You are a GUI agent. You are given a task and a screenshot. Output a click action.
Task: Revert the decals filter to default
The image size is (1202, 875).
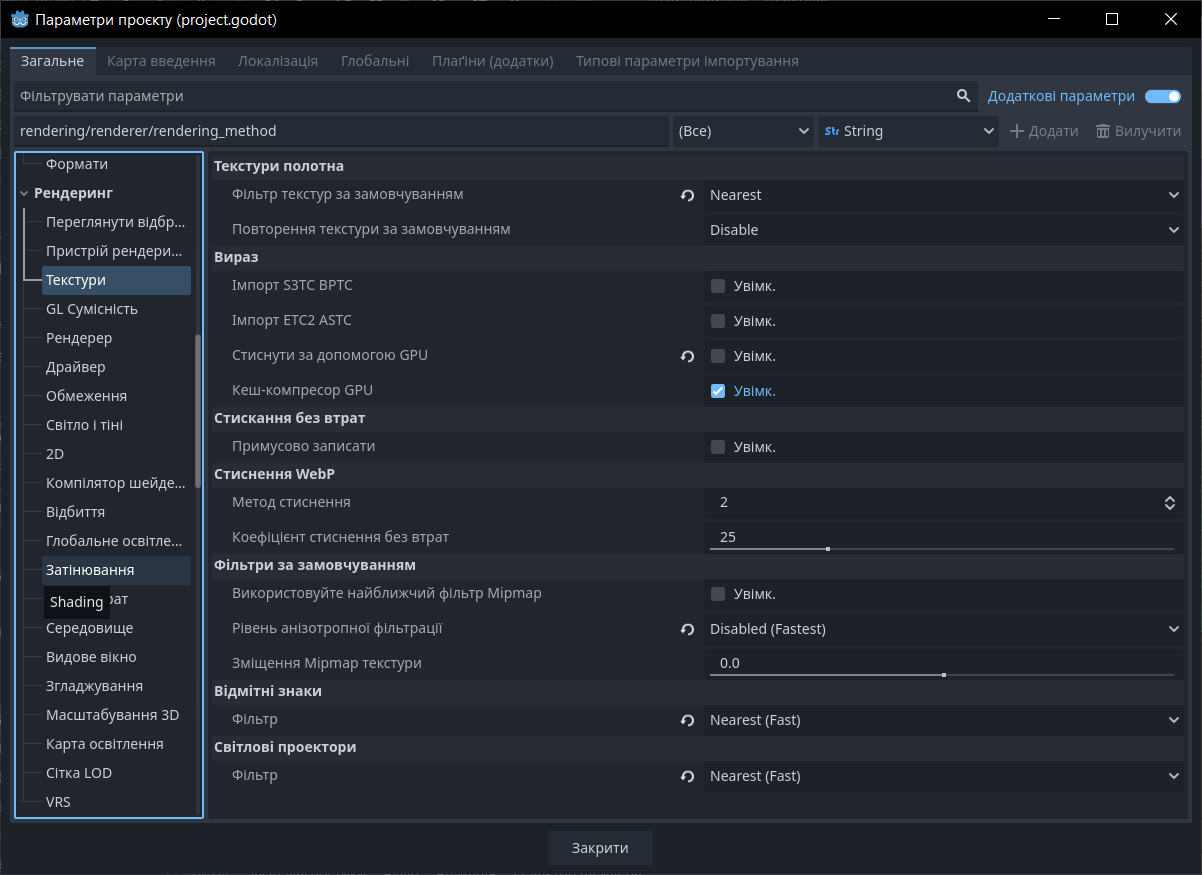[687, 720]
